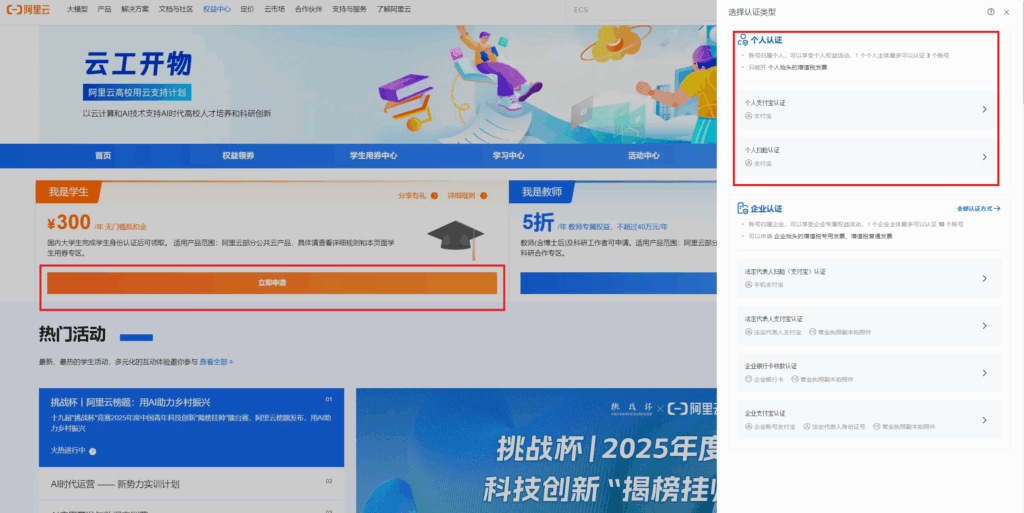Switch to the 首页 tab

tap(103, 156)
